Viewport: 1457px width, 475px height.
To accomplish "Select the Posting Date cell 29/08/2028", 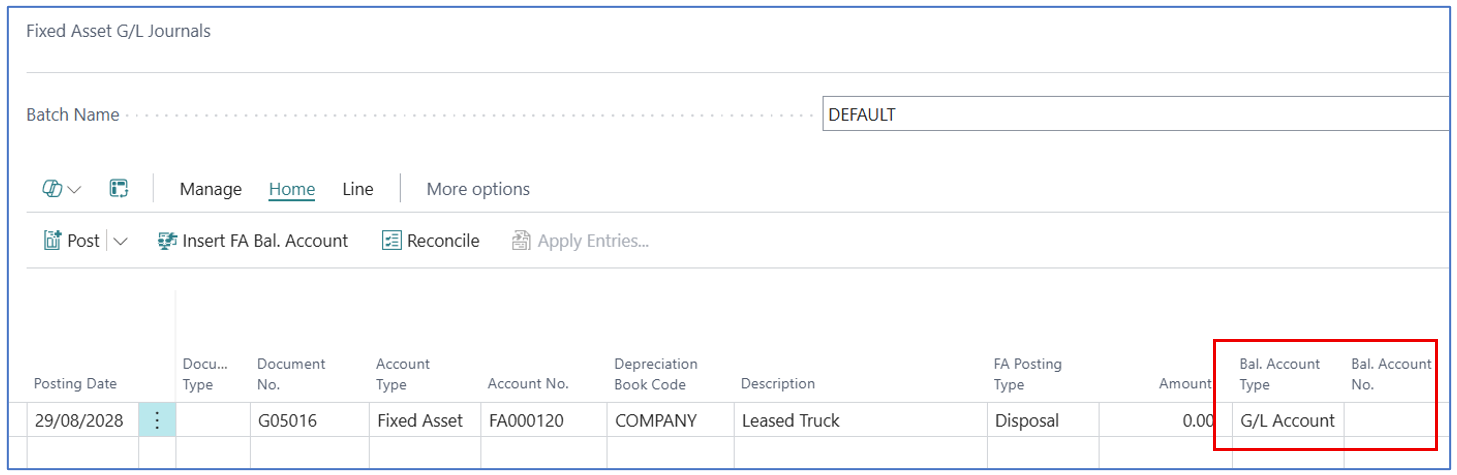I will pos(79,421).
